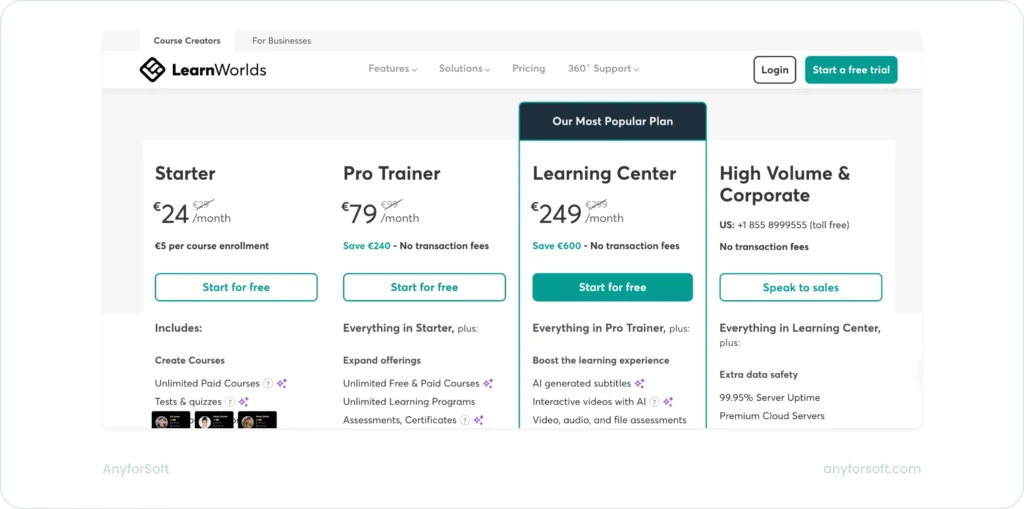Screen dimensions: 1024x509
Task: Click the LearnWorlds logo
Action: (x=203, y=69)
